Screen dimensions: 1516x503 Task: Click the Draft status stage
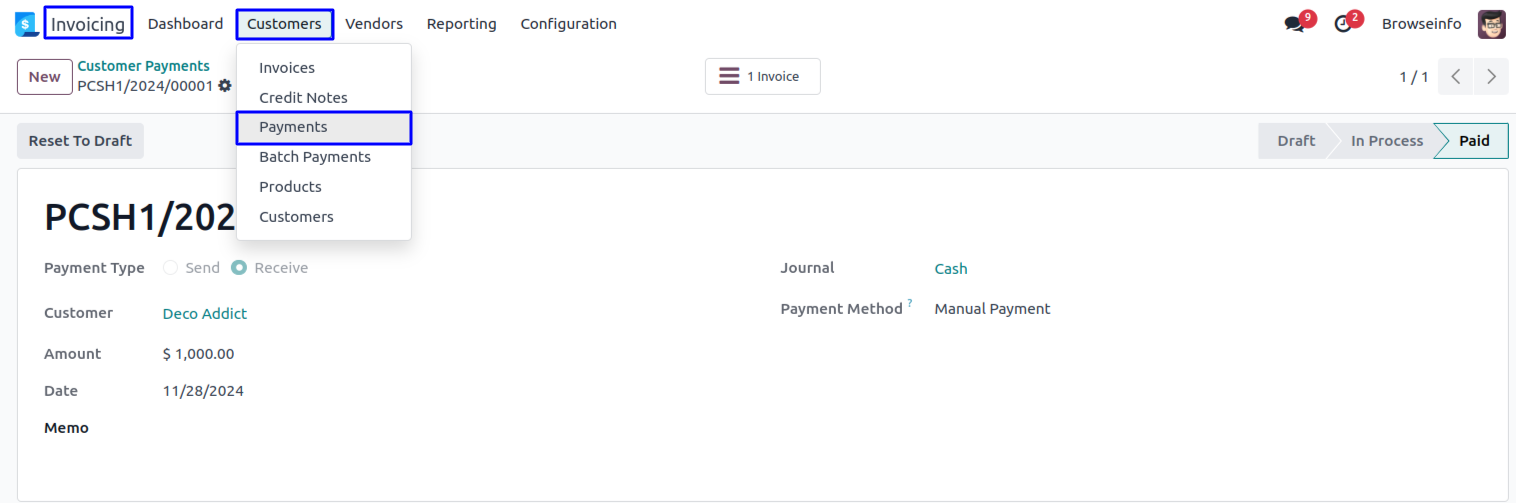point(1295,141)
